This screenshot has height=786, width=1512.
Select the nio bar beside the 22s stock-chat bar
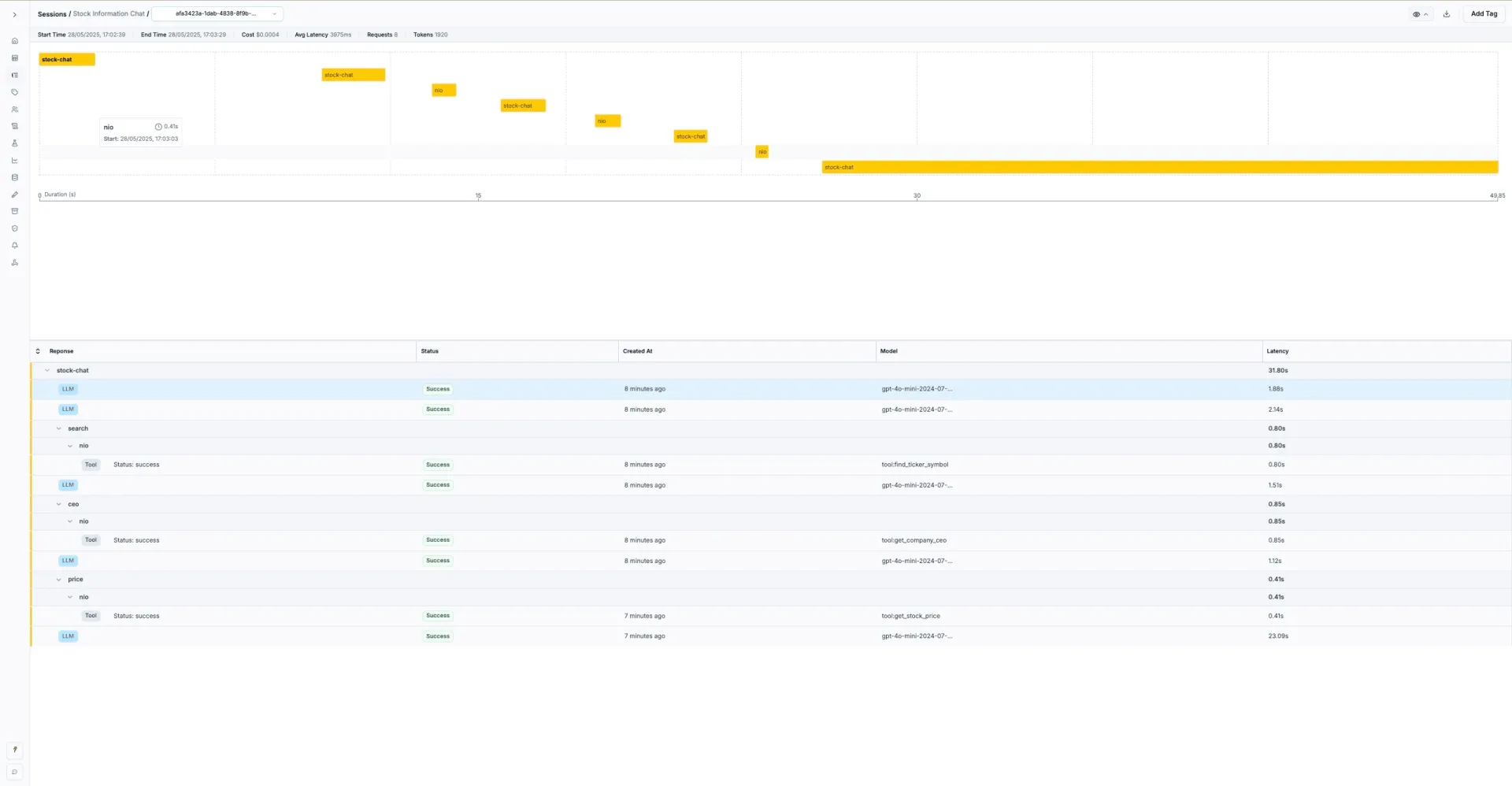[607, 120]
